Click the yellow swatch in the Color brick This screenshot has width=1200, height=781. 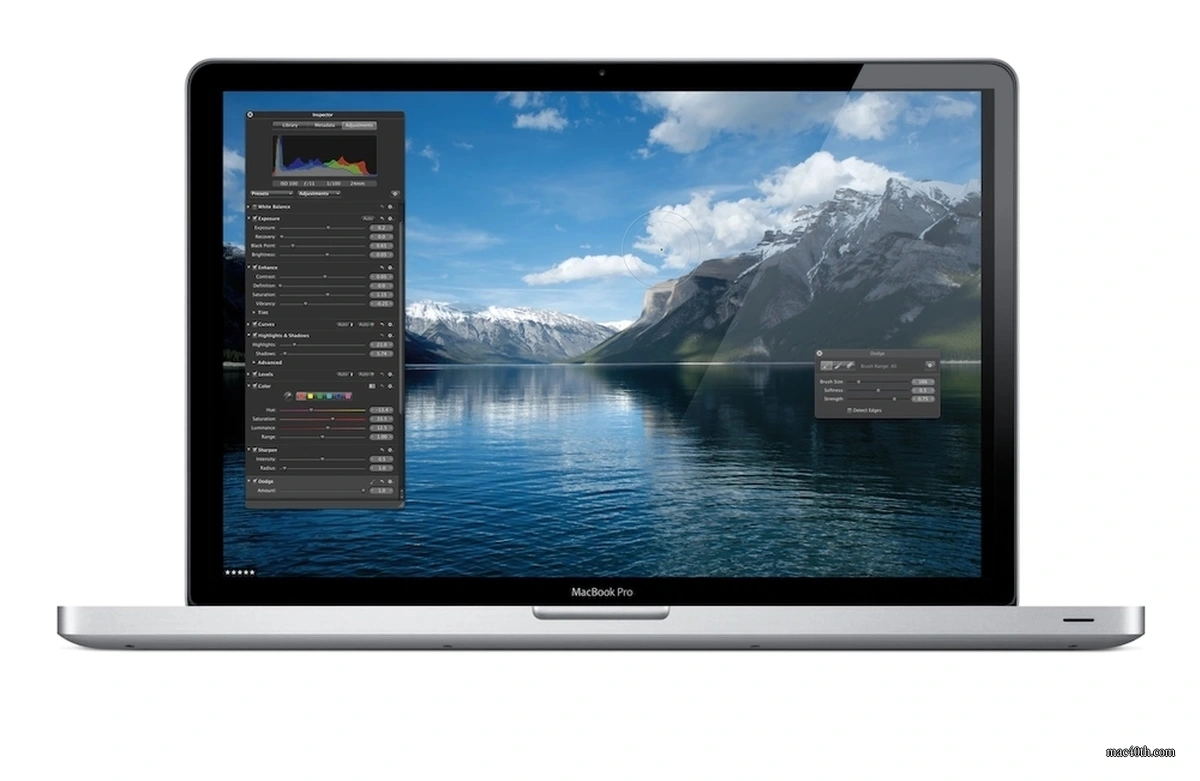(x=310, y=395)
